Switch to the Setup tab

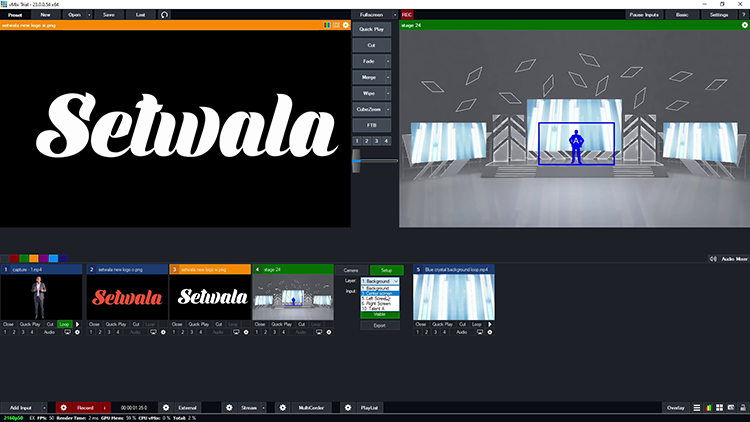coord(386,270)
